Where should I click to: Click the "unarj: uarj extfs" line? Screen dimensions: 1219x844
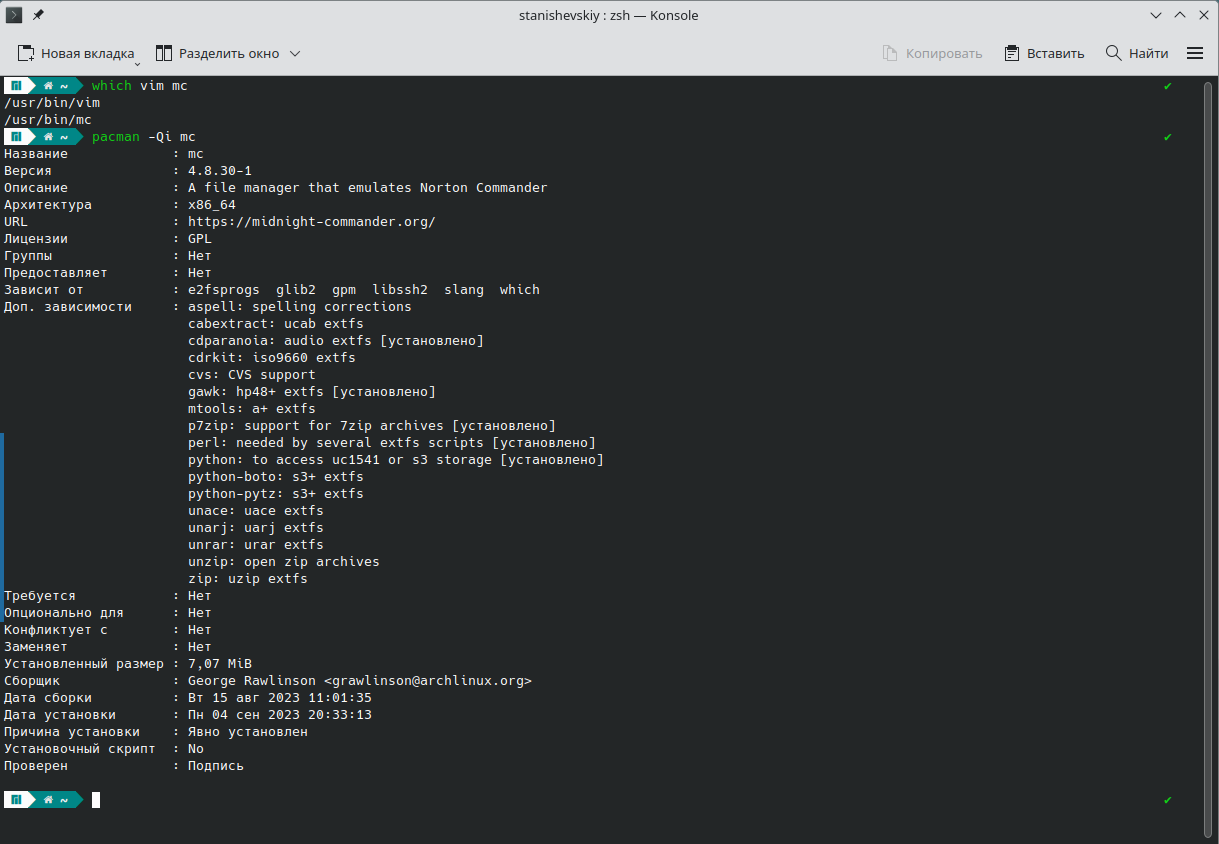256,528
